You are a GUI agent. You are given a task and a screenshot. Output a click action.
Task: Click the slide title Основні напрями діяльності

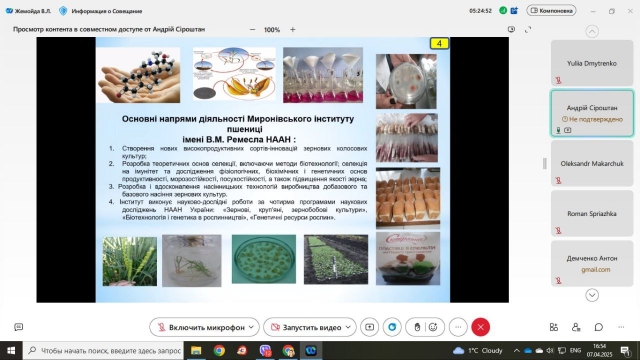tap(238, 129)
